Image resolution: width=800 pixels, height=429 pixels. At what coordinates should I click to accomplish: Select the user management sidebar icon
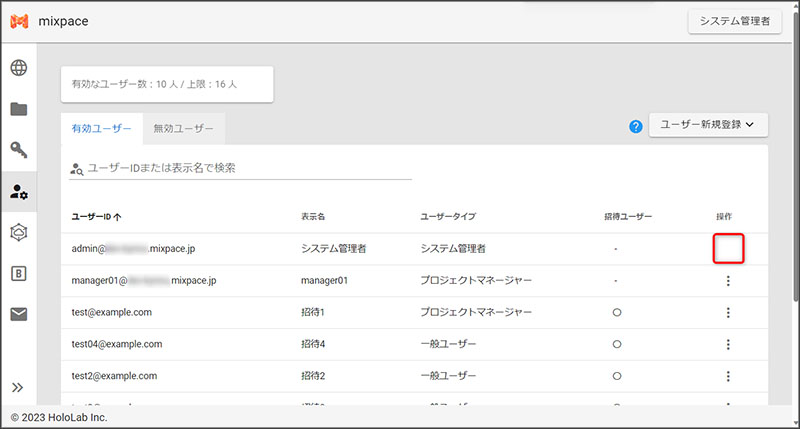click(18, 191)
